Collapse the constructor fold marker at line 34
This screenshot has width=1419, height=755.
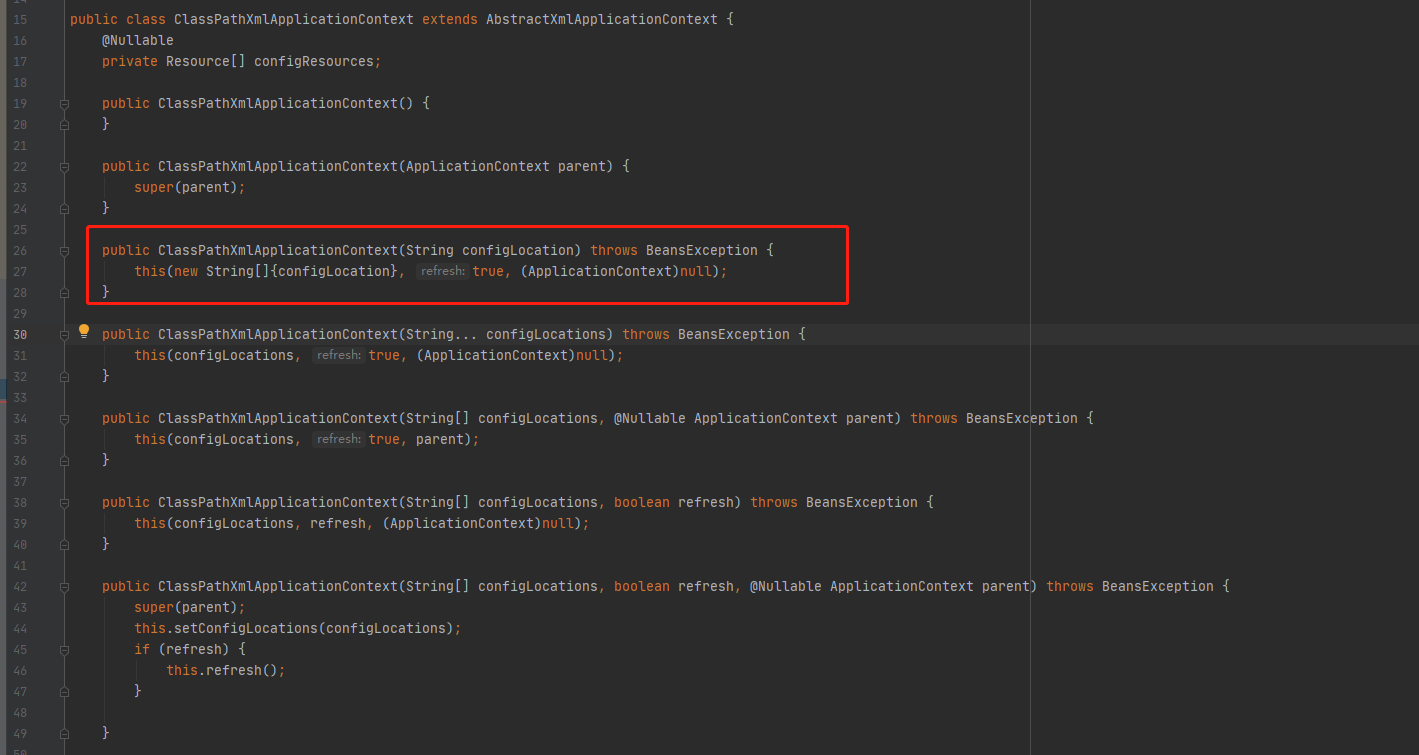point(64,418)
